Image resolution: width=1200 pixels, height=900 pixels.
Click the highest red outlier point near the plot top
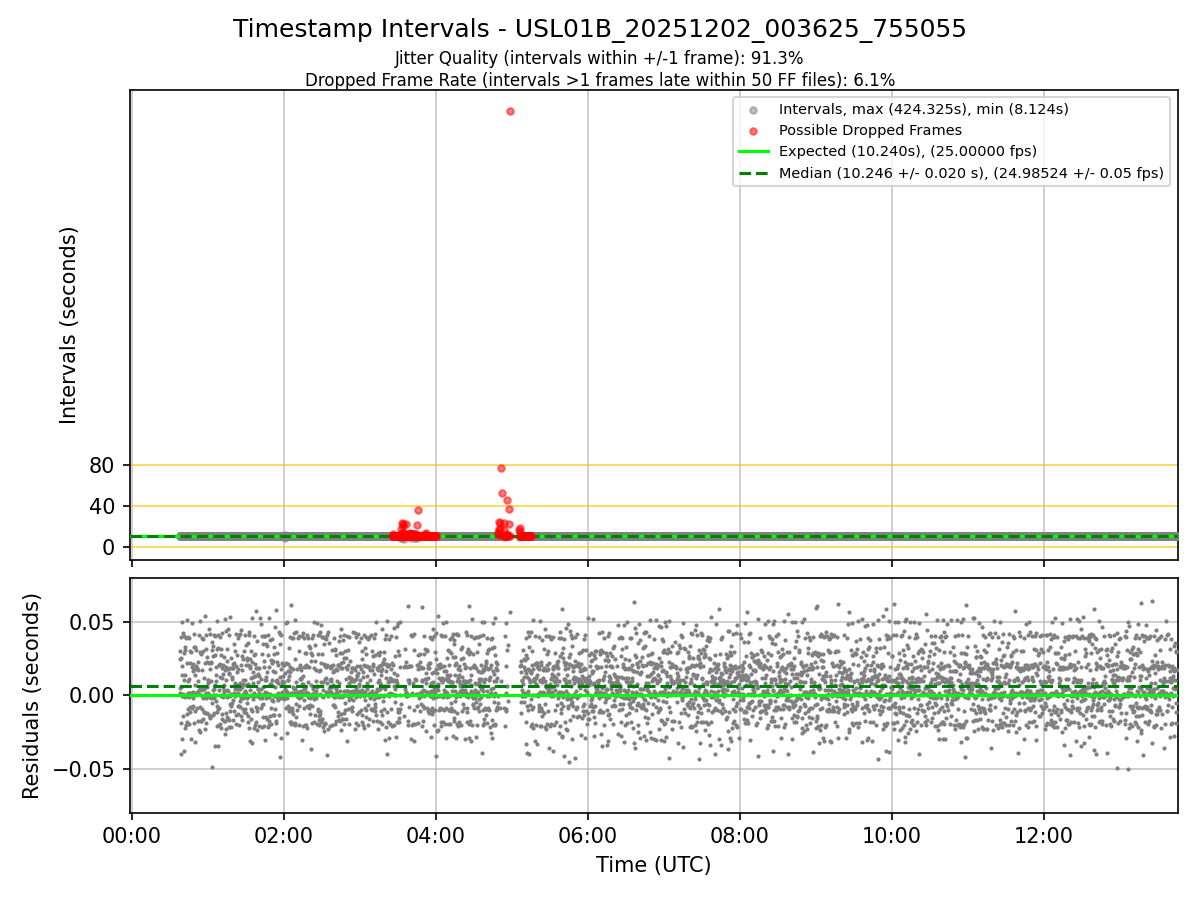510,111
